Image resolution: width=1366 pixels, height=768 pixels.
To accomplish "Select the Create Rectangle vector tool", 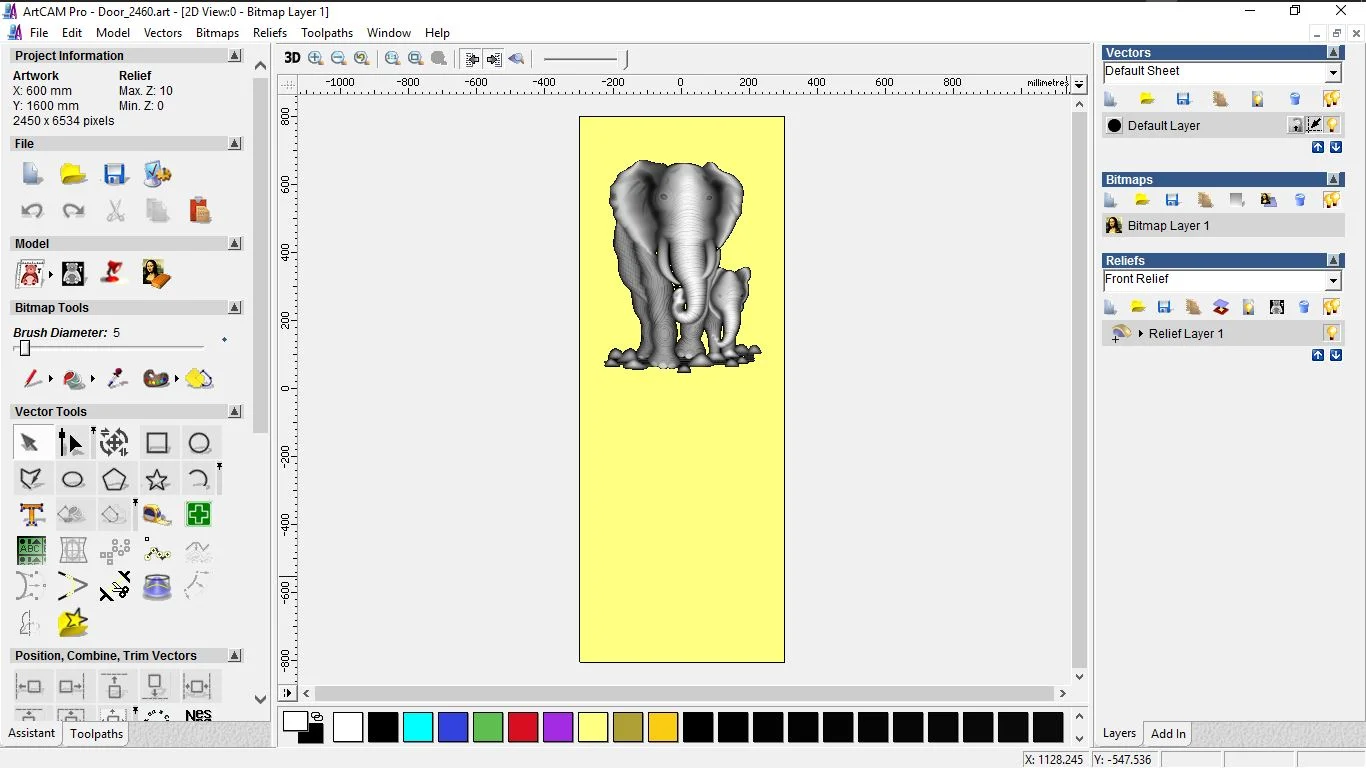I will tap(157, 443).
